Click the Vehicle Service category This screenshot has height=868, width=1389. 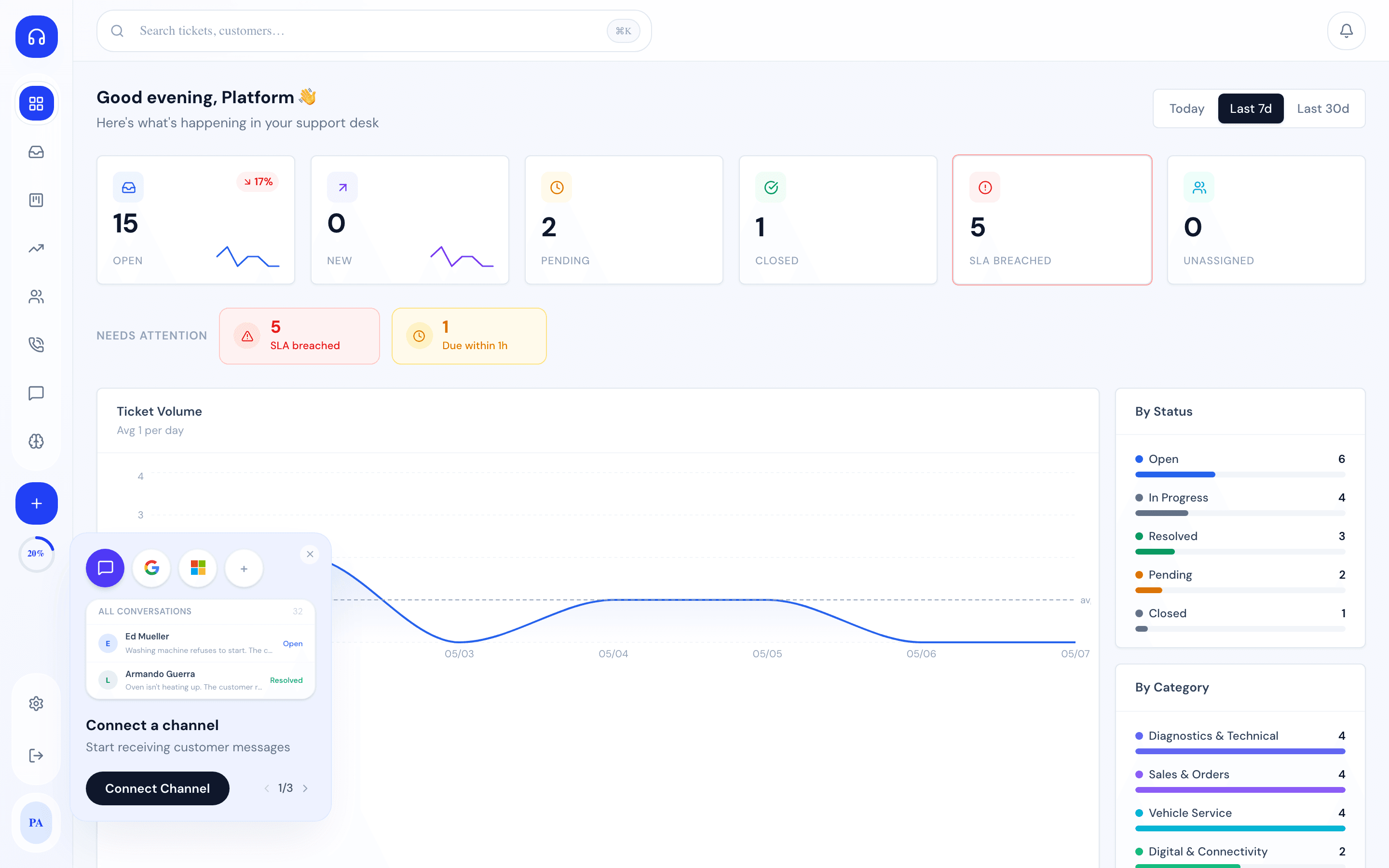[1240, 819]
